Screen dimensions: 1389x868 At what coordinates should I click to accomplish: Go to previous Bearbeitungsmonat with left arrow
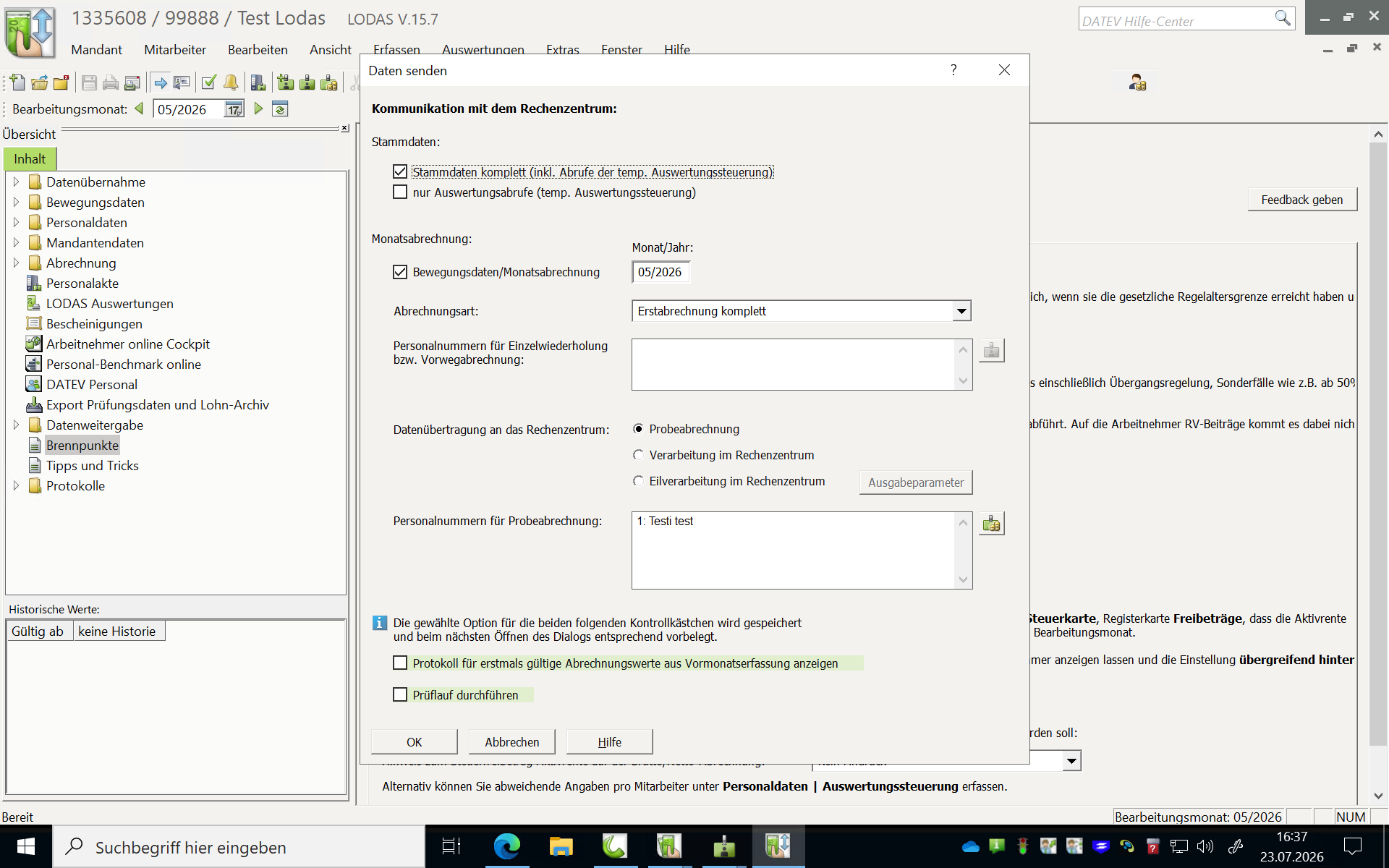[x=140, y=109]
